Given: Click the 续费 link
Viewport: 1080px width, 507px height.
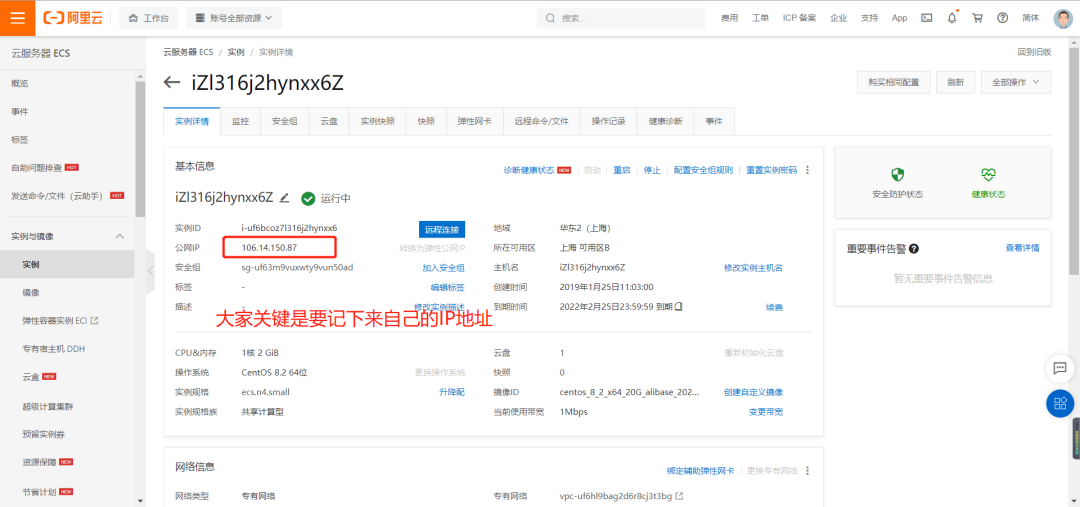Looking at the screenshot, I should click(x=774, y=307).
